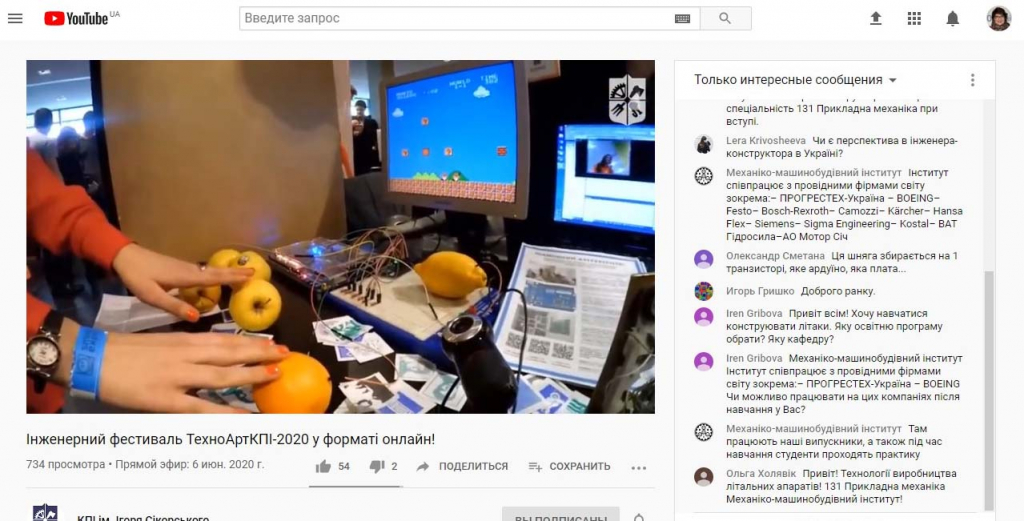Click message 'Там працюють наші випускники'
This screenshot has height=521, width=1024.
(834, 441)
